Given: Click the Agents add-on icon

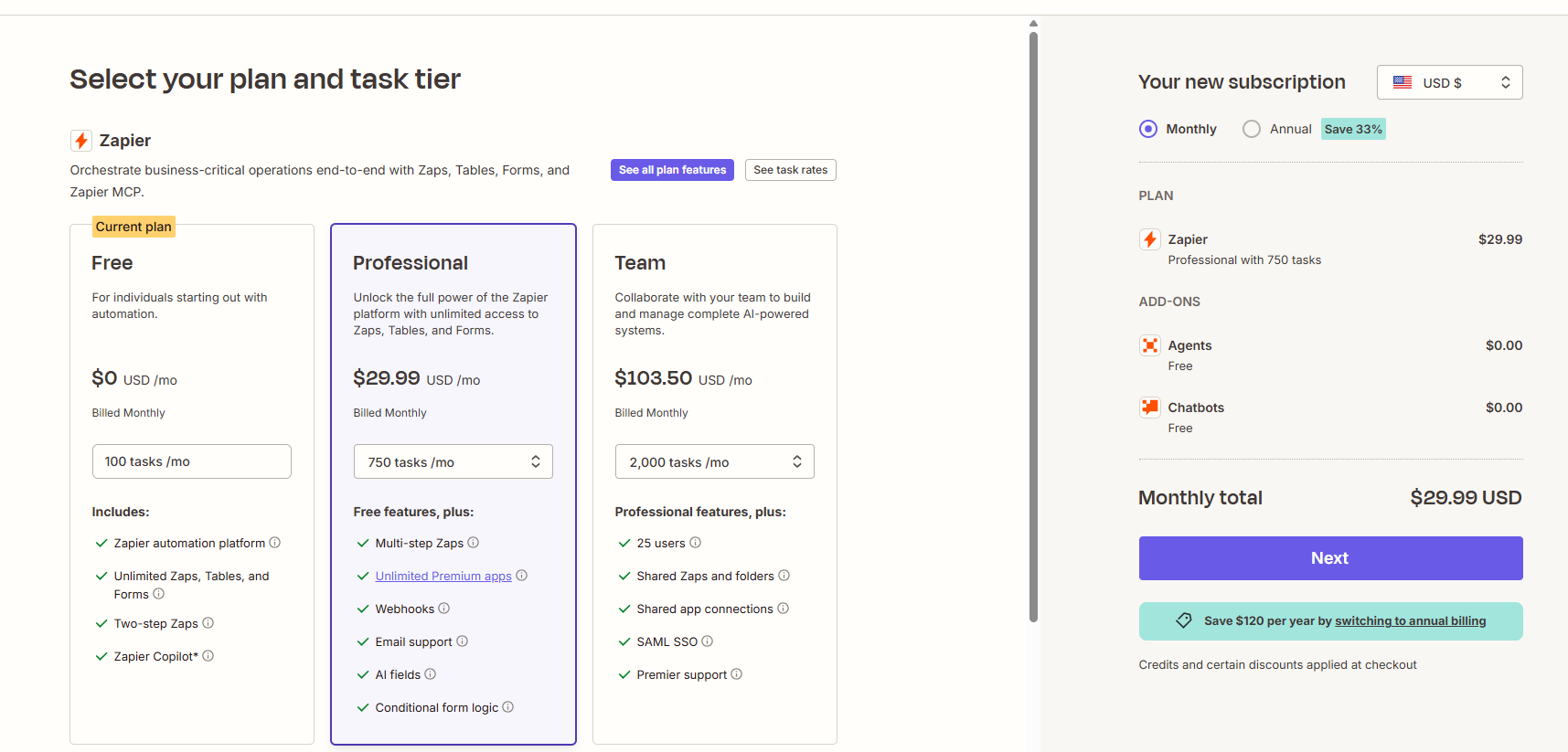Looking at the screenshot, I should click(1150, 345).
